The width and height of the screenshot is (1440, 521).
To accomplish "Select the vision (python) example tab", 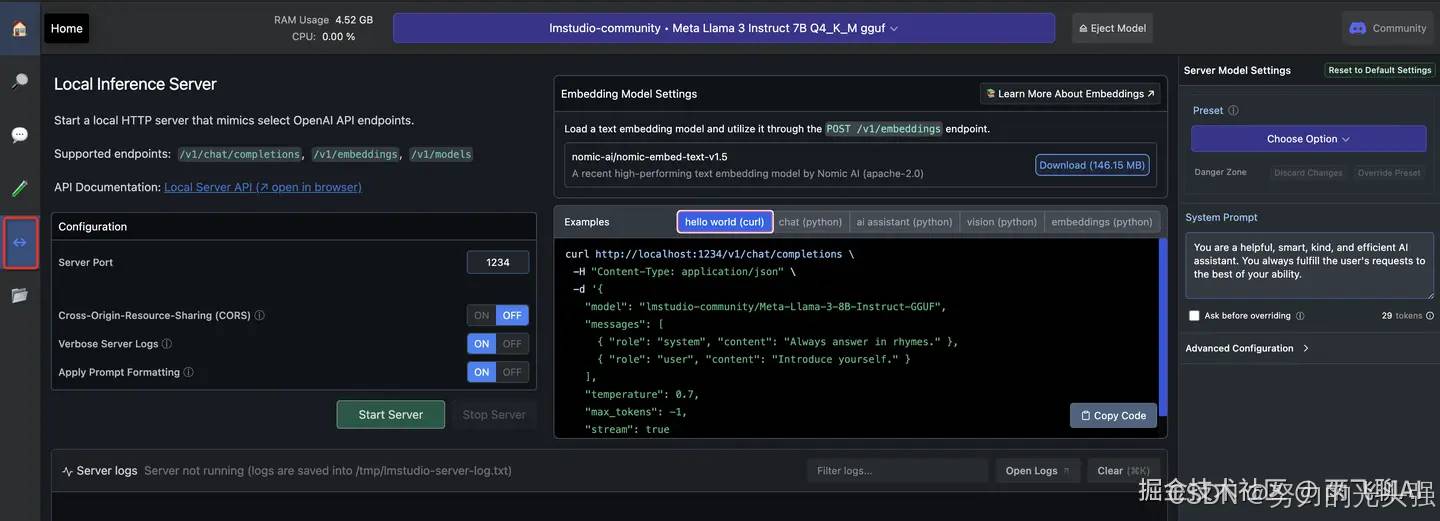I will point(1002,222).
